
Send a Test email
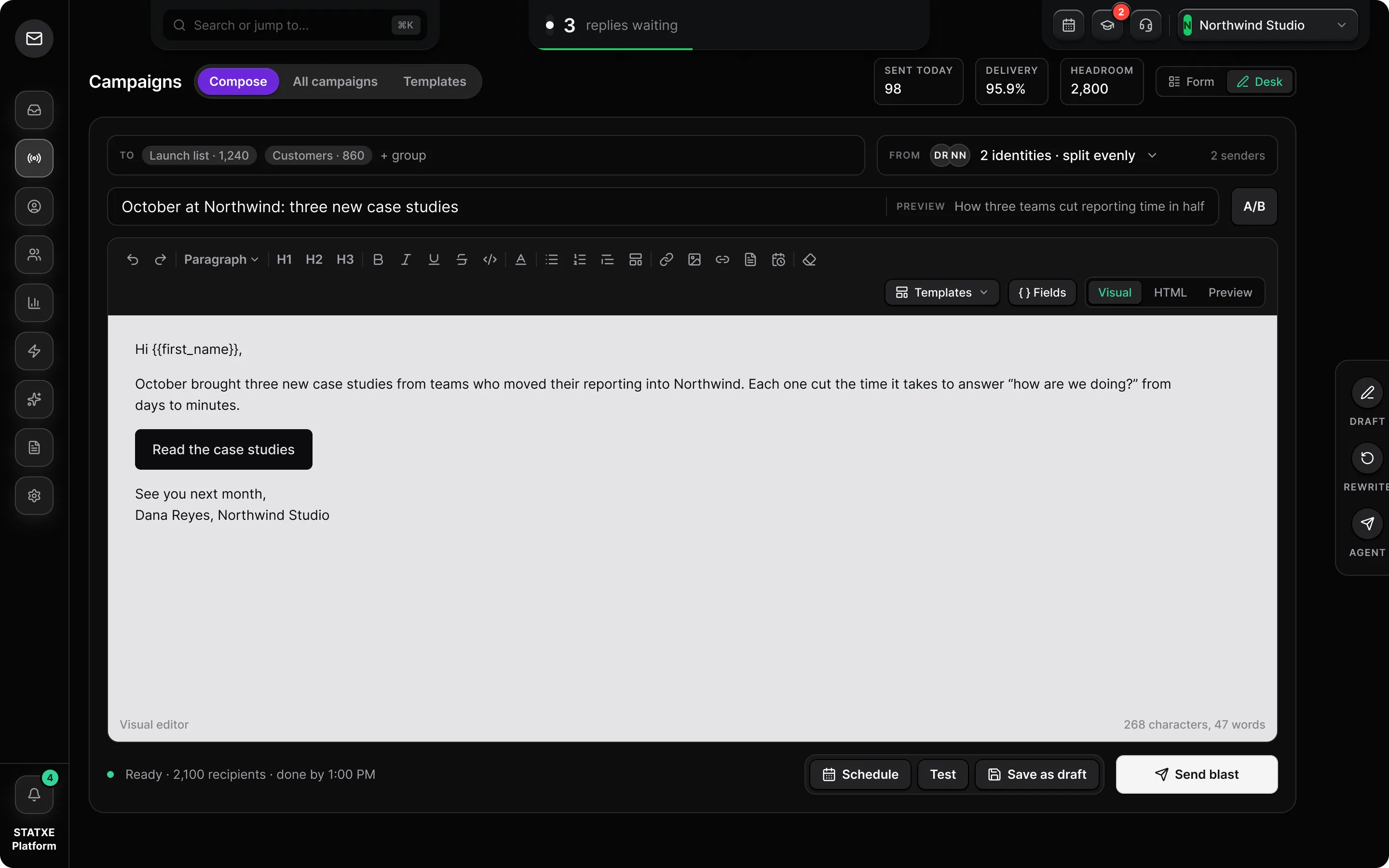tap(943, 774)
